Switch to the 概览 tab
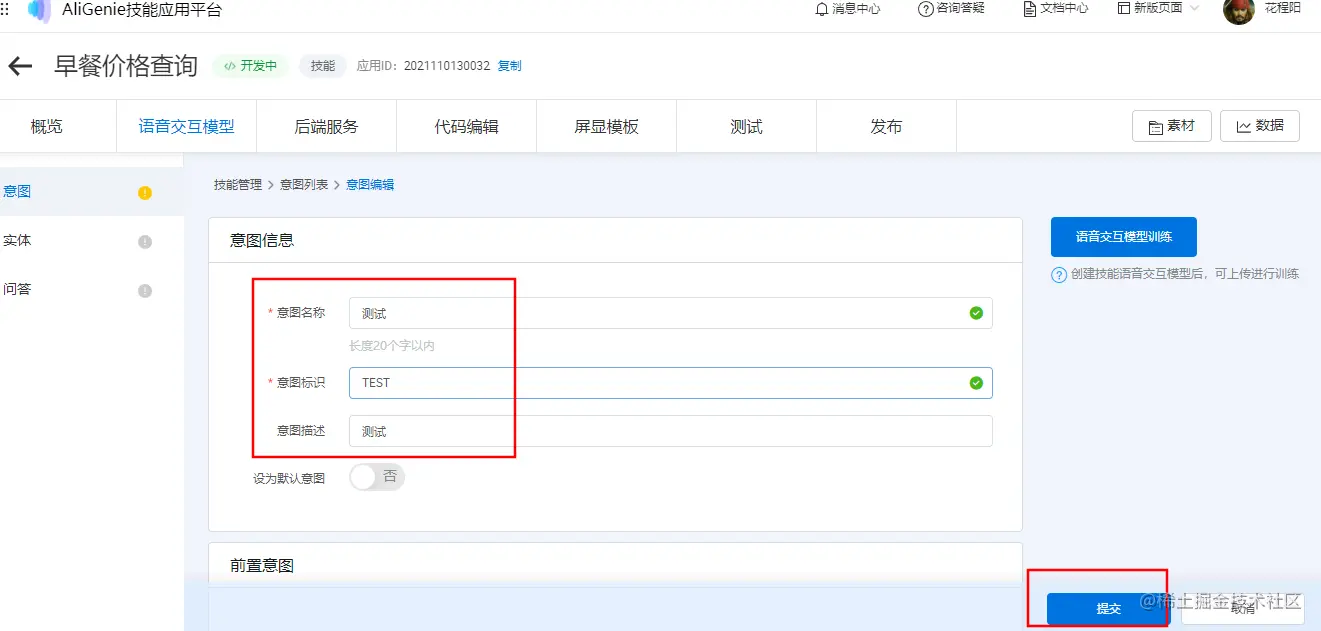Viewport: 1321px width, 631px height. pyautogui.click(x=47, y=126)
